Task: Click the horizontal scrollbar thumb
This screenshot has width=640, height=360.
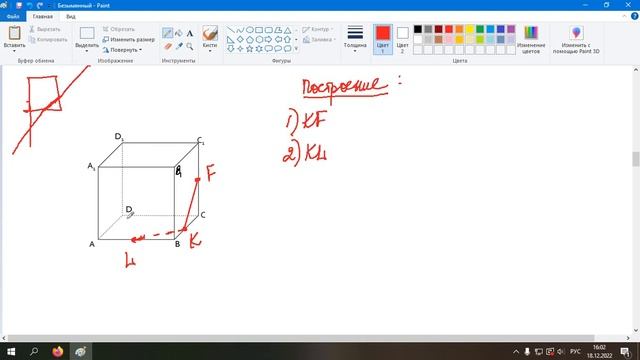Action: point(301,338)
